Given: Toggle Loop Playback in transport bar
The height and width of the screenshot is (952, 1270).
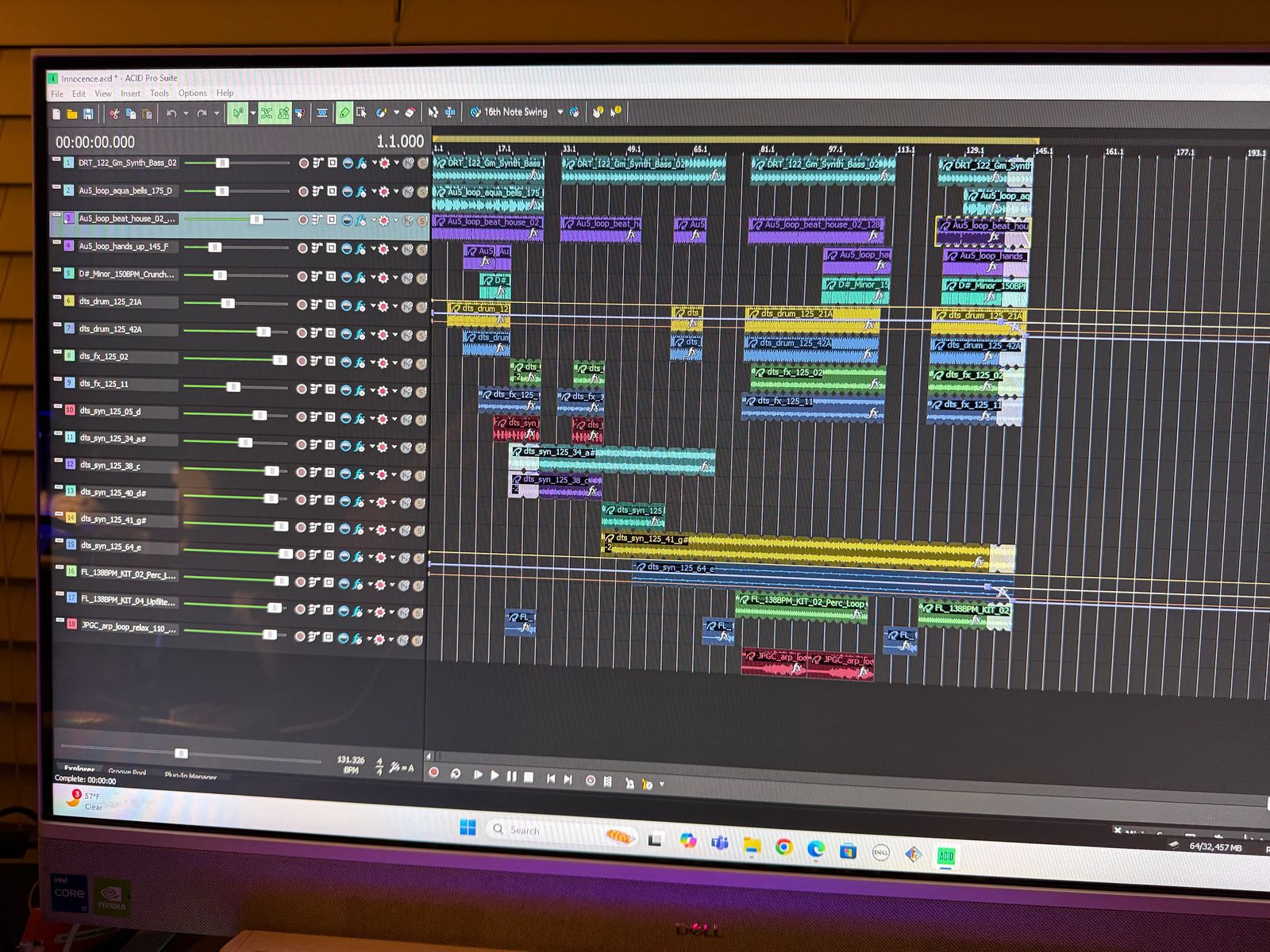Looking at the screenshot, I should 456,774.
